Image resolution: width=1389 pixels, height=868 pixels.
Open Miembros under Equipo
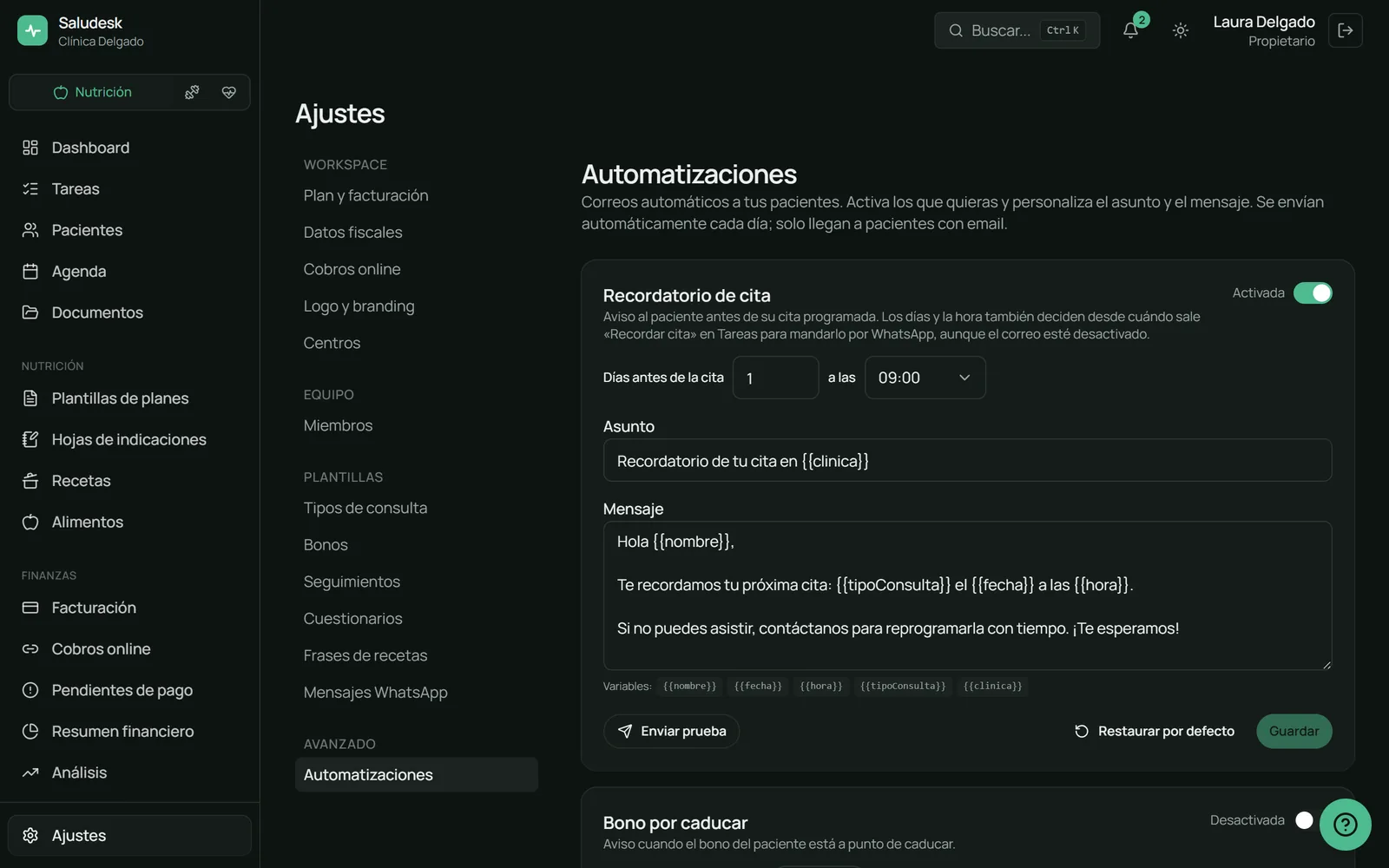click(x=338, y=425)
